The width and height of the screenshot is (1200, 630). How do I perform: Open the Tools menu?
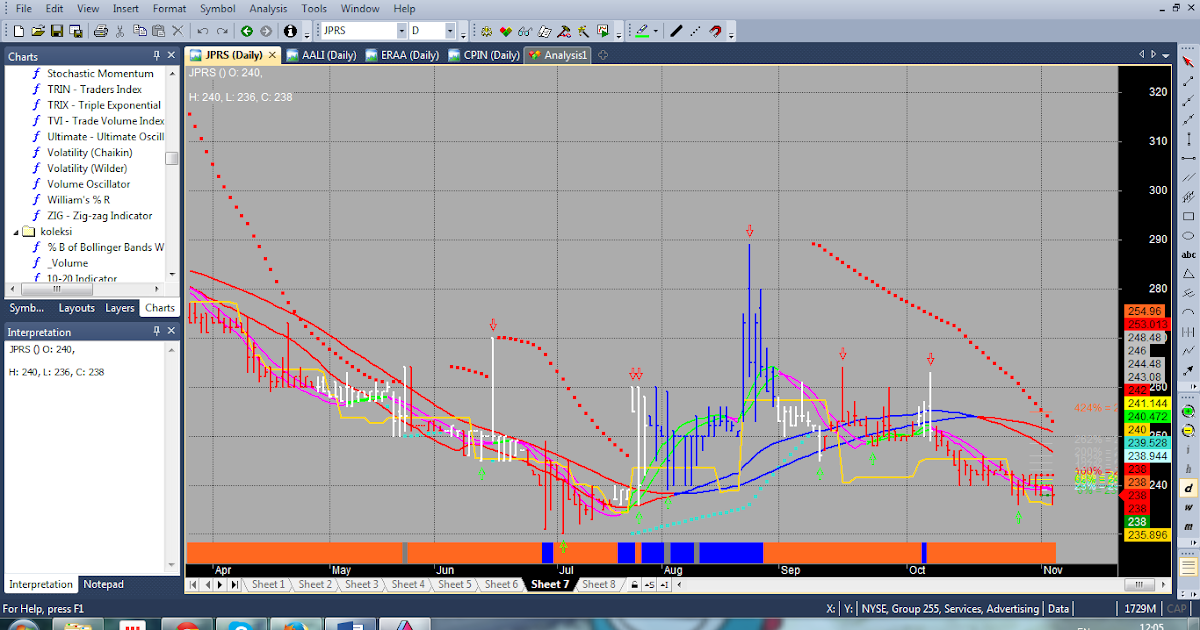[x=314, y=8]
